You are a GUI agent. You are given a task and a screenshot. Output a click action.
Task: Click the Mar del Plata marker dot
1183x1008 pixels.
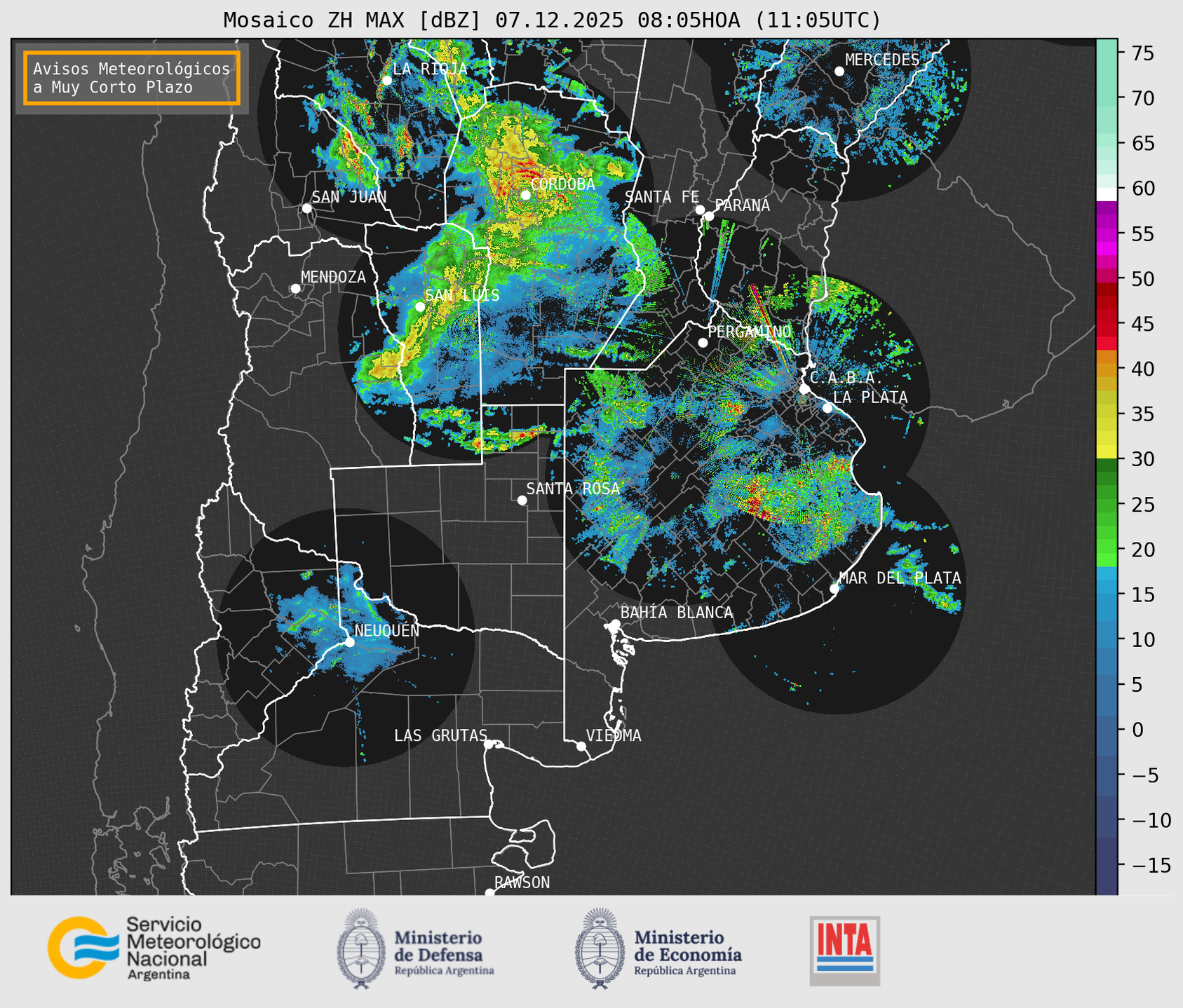click(834, 589)
